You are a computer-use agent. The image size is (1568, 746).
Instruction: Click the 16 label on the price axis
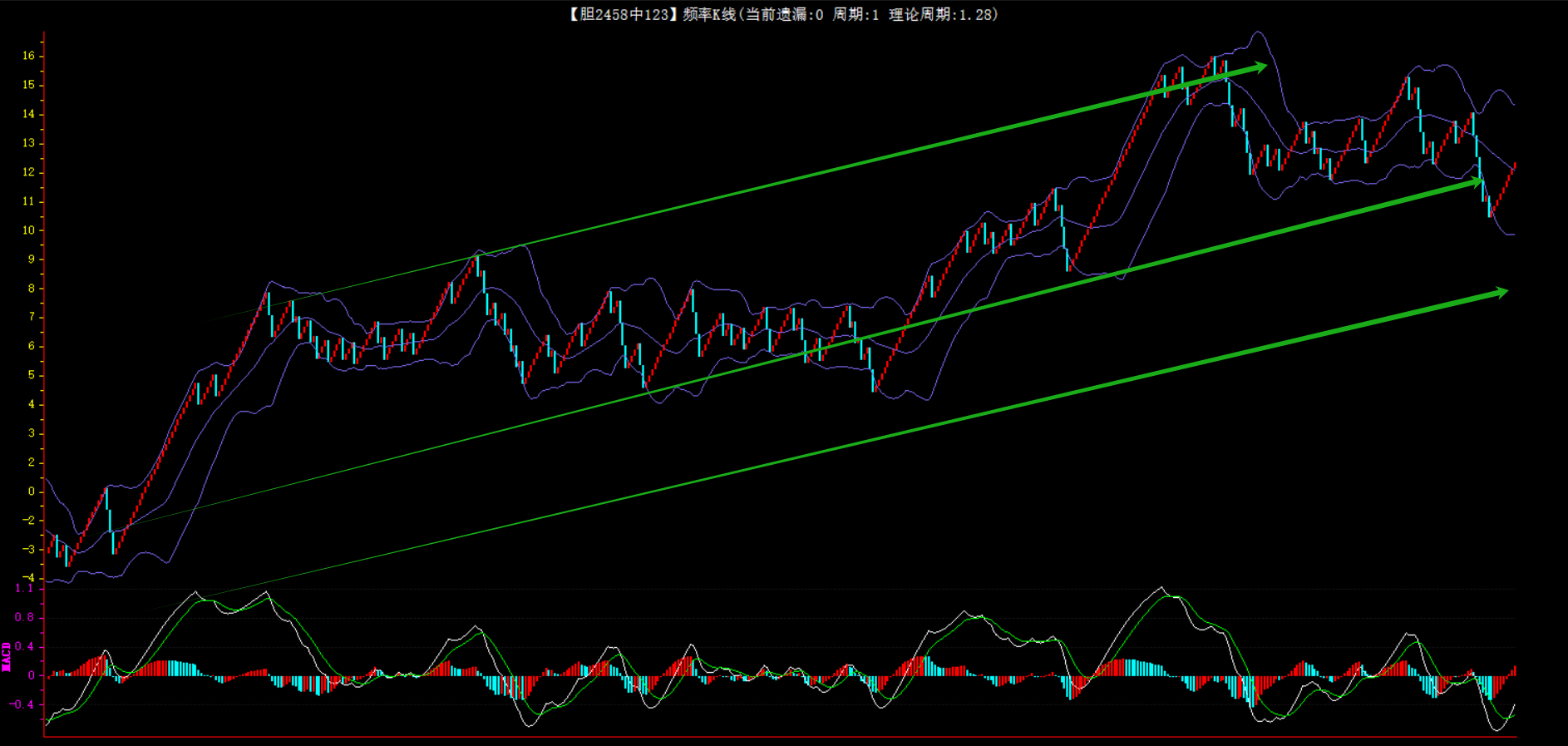(29, 56)
